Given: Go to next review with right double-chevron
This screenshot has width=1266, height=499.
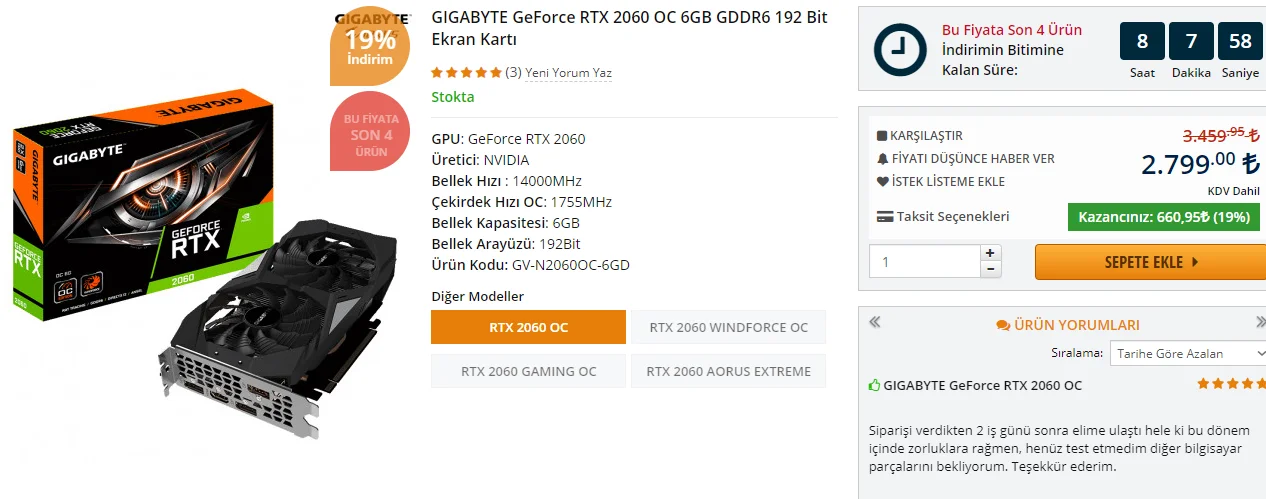Looking at the screenshot, I should 1260,322.
